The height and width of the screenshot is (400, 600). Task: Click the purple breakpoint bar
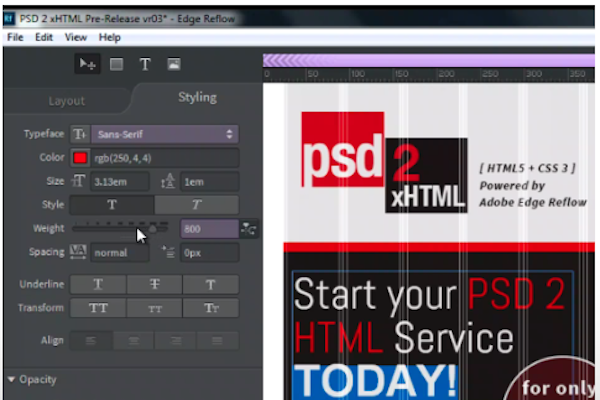click(x=429, y=60)
